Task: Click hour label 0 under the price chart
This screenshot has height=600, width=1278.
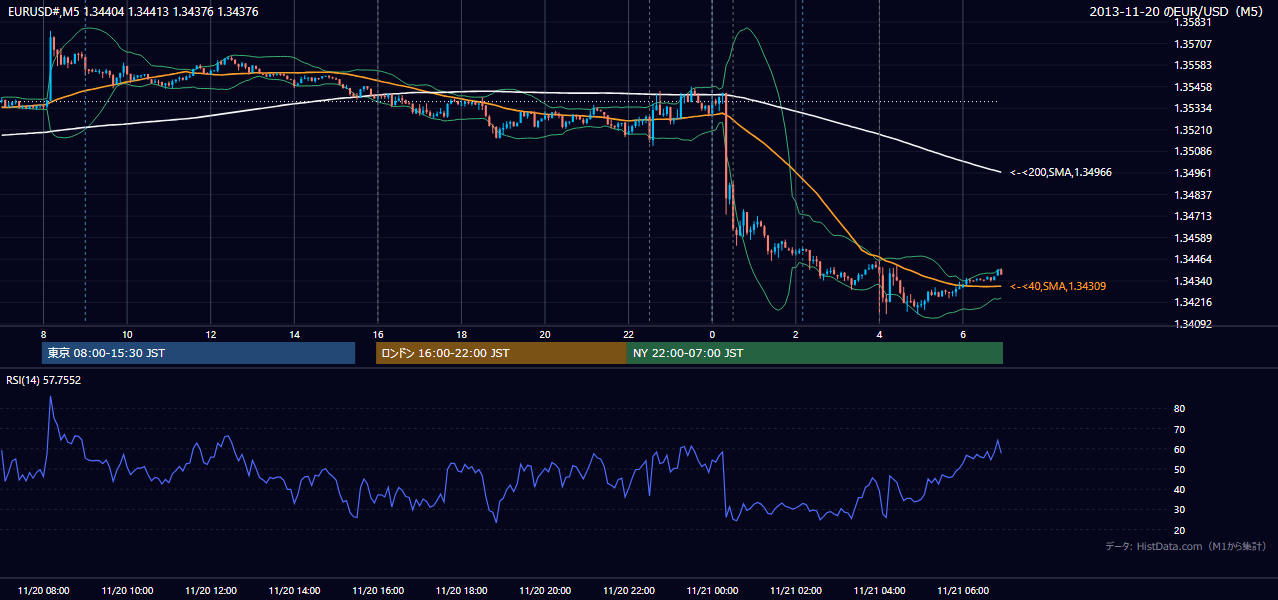Action: (712, 334)
